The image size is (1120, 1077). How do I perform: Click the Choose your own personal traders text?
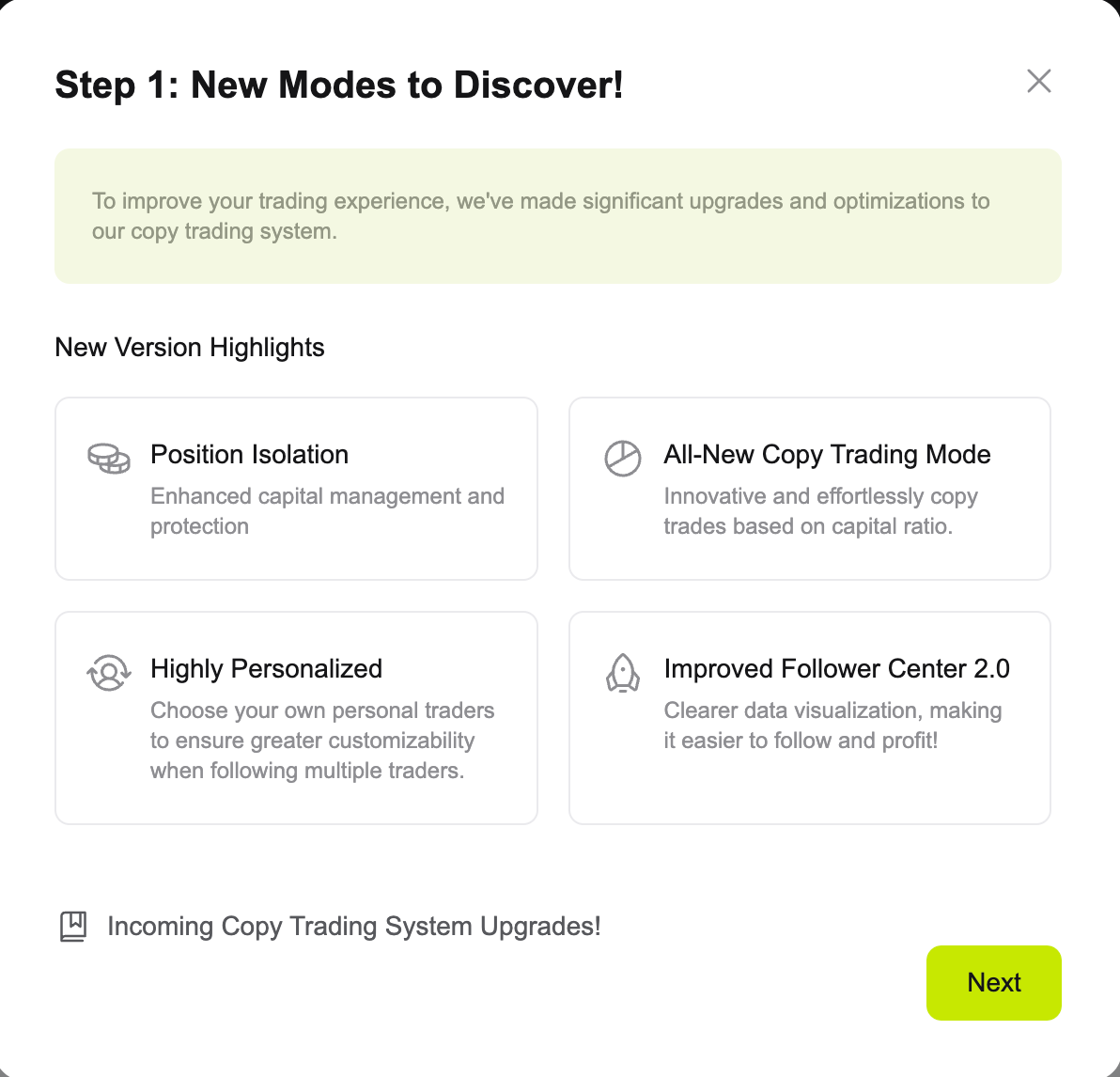pos(321,741)
